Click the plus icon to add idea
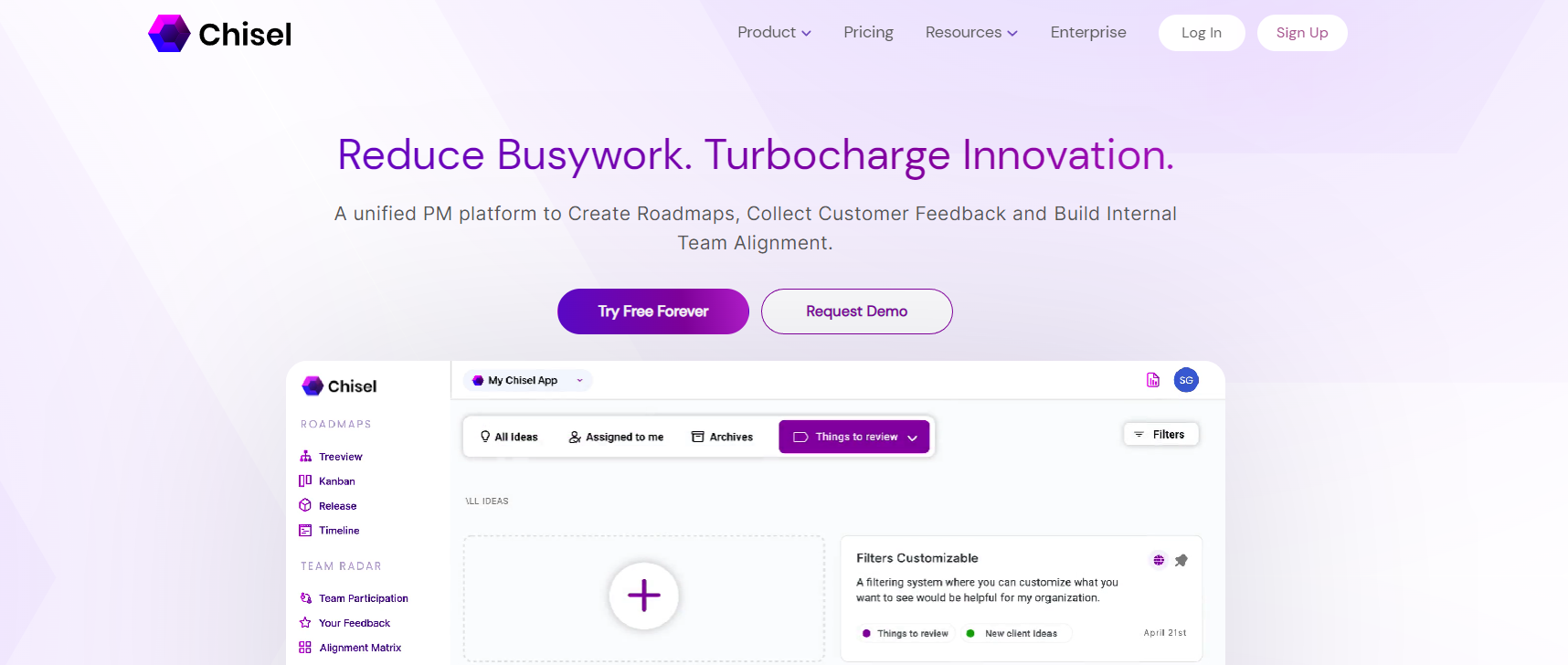Screen dimensions: 1568x665 click(x=643, y=596)
